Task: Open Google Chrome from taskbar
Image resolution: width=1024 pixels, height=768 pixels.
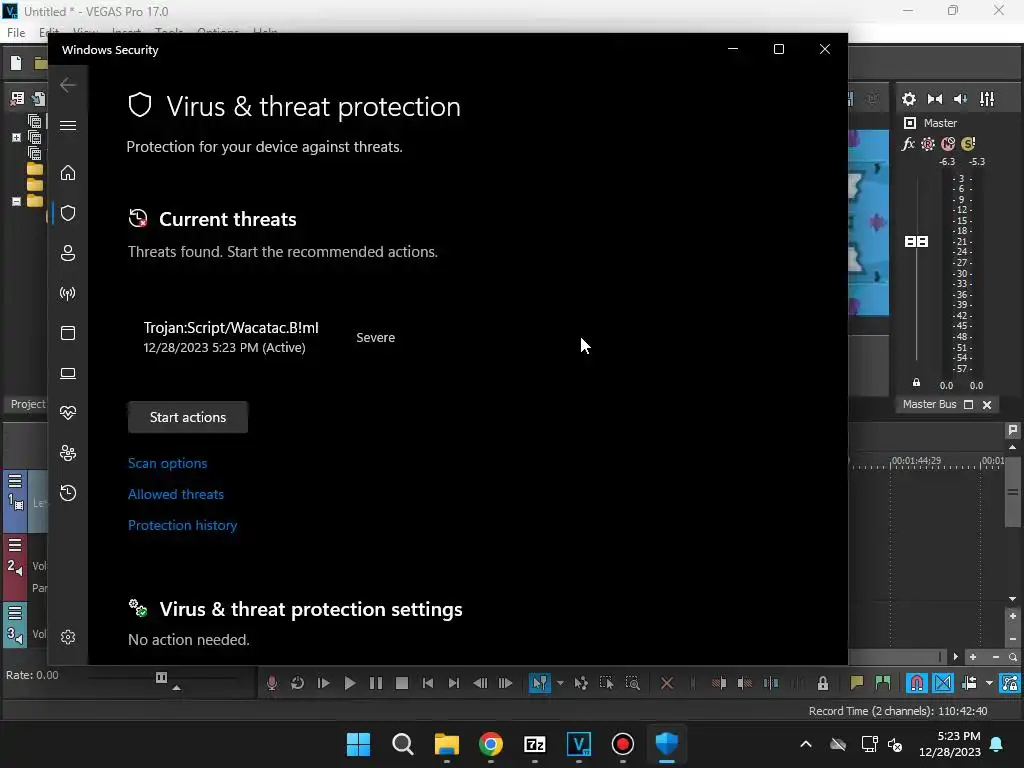Action: click(x=490, y=744)
